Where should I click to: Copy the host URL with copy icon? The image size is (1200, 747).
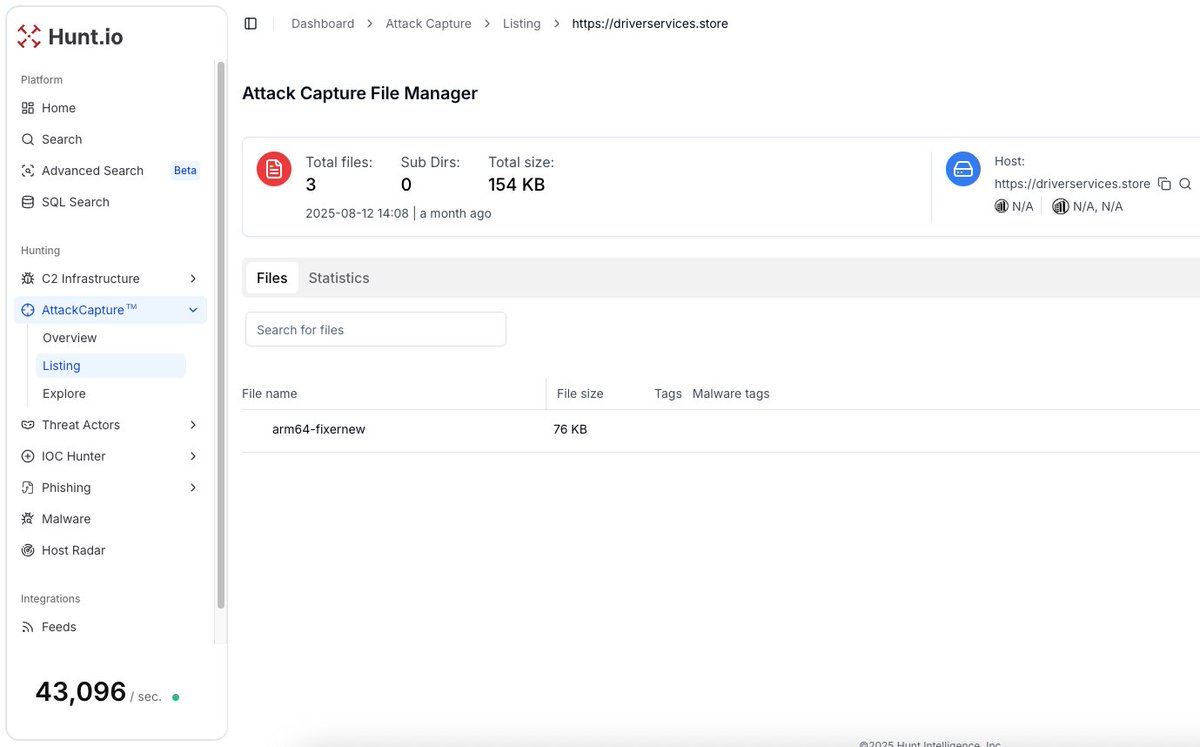[x=1164, y=184]
